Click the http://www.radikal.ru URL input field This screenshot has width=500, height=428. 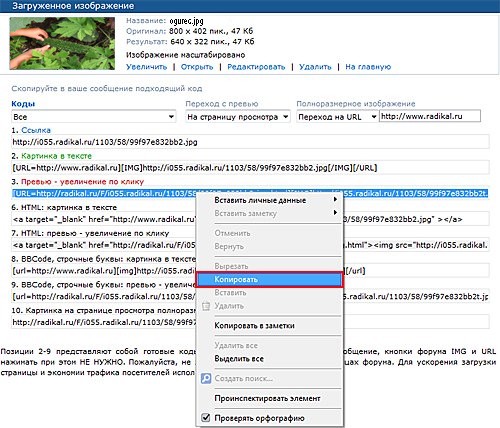click(x=430, y=116)
